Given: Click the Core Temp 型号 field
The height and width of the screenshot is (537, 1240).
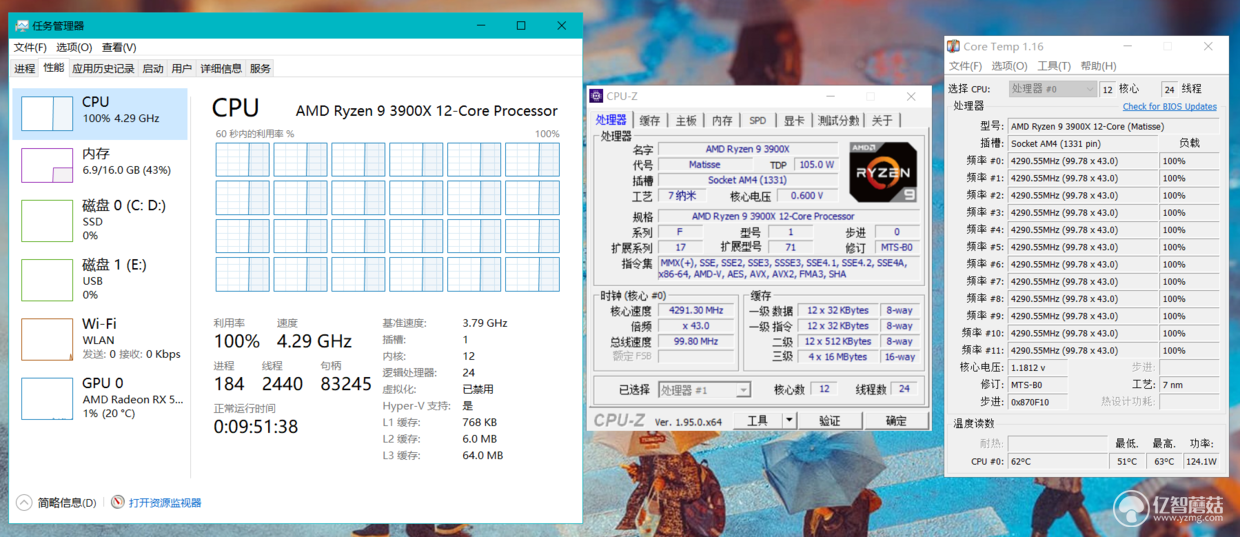Looking at the screenshot, I should coord(1113,126).
